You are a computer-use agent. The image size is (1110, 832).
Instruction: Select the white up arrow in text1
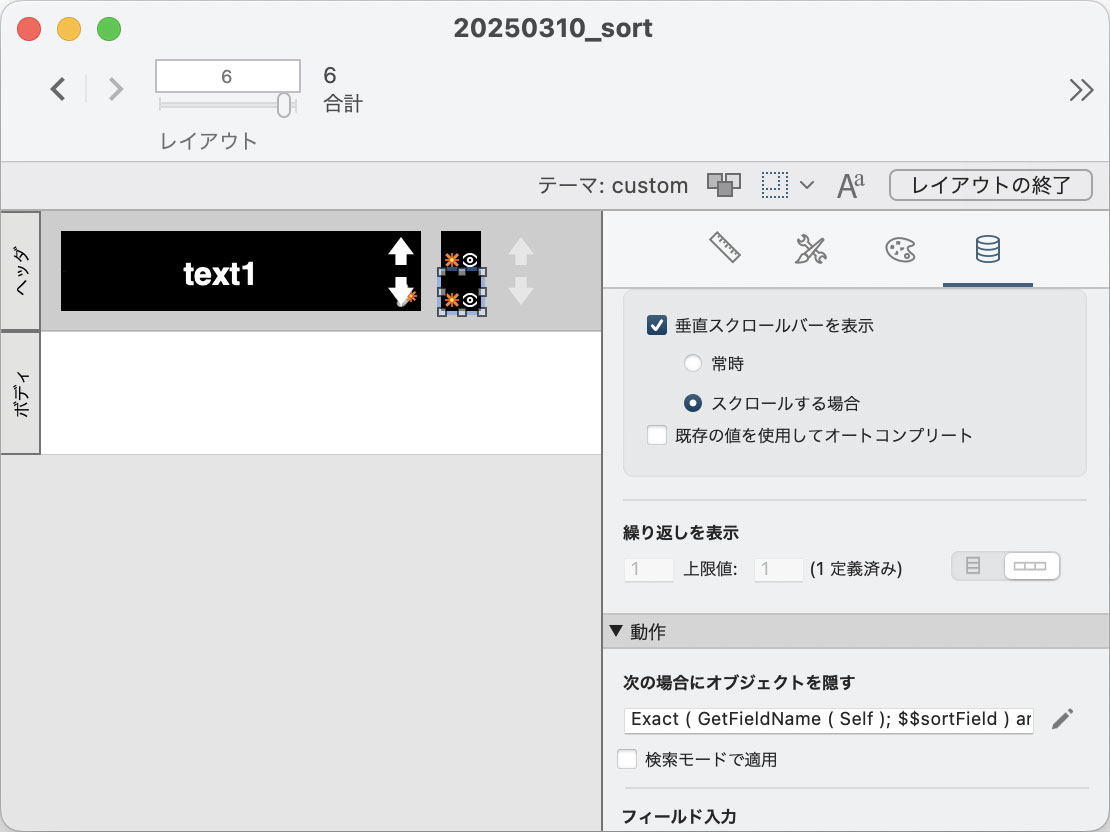point(401,251)
